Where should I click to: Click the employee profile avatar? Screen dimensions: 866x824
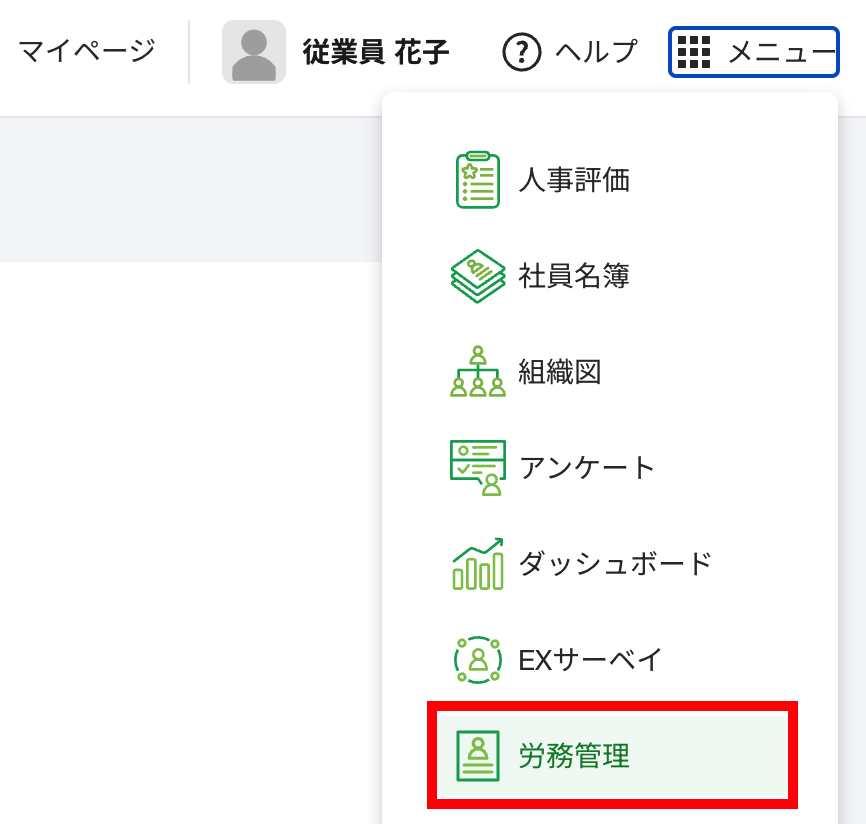253,51
